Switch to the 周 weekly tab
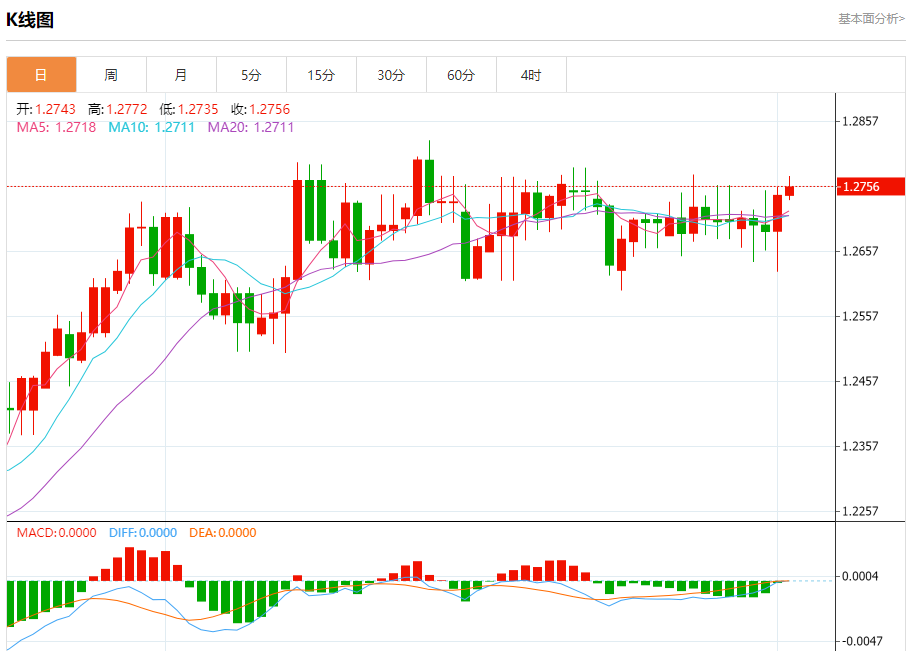 tap(111, 75)
